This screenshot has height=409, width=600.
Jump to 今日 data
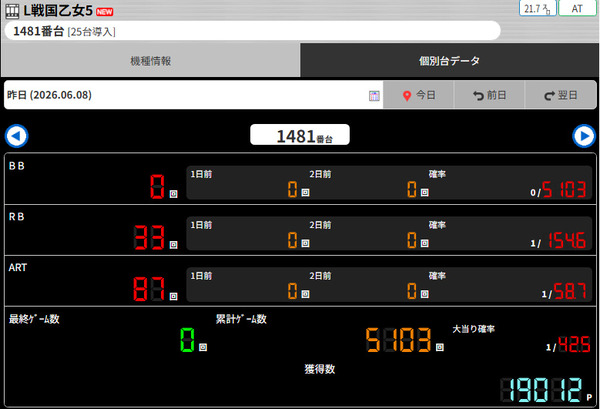419,95
